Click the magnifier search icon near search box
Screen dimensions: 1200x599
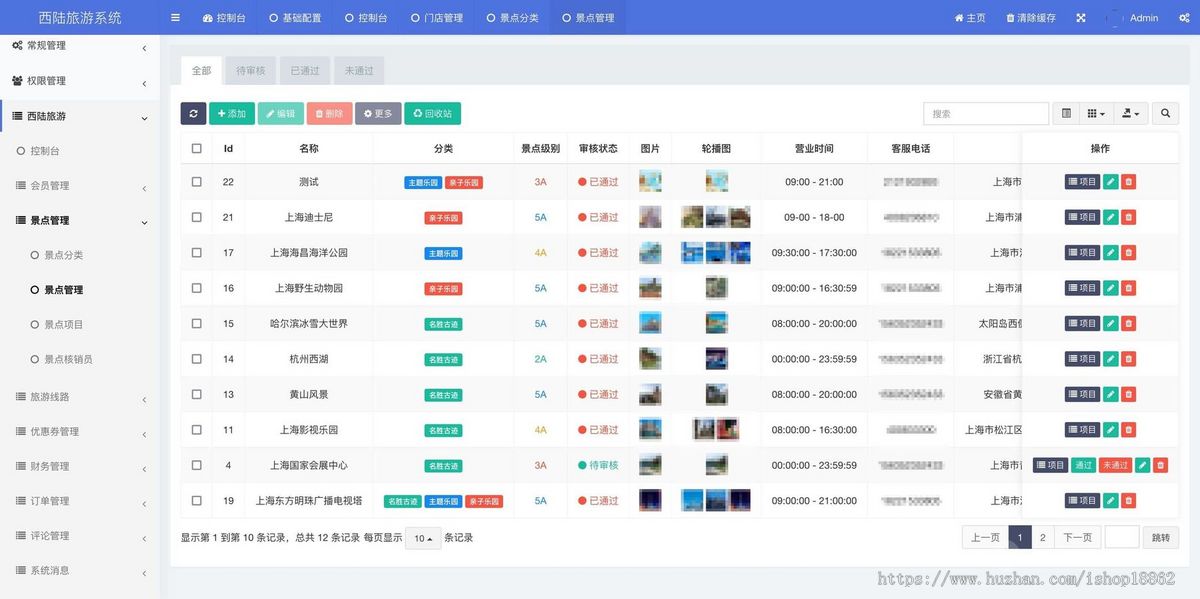1165,113
